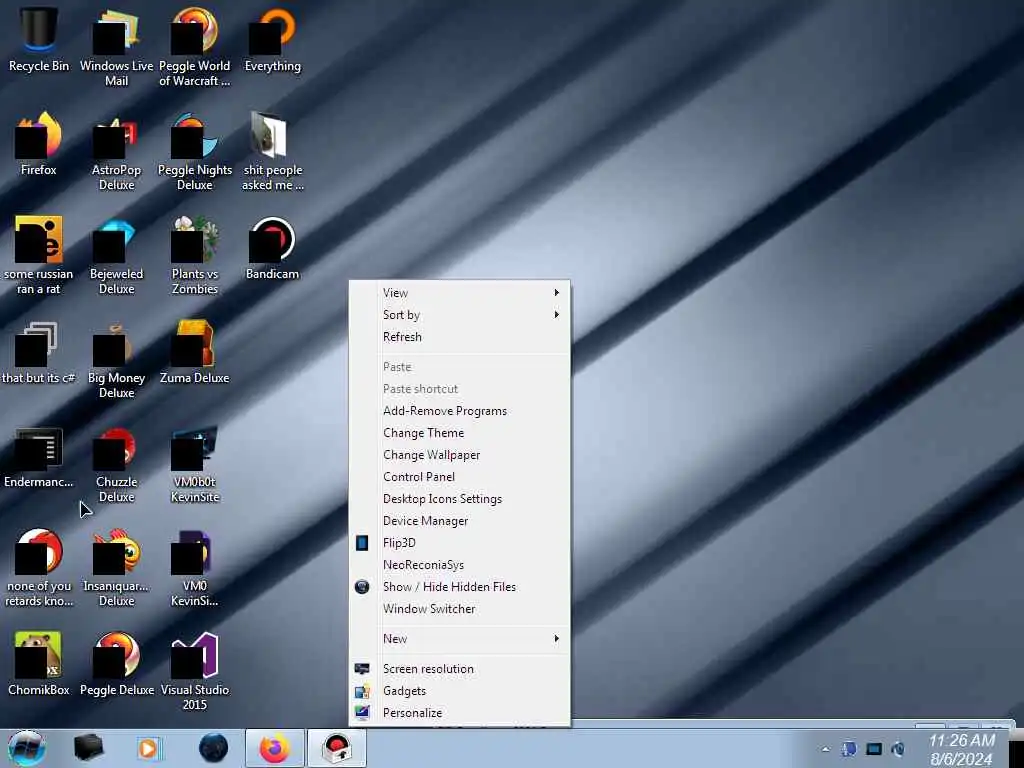Select the Peggle Nights Deluxe icon
1024x768 pixels.
click(x=195, y=152)
